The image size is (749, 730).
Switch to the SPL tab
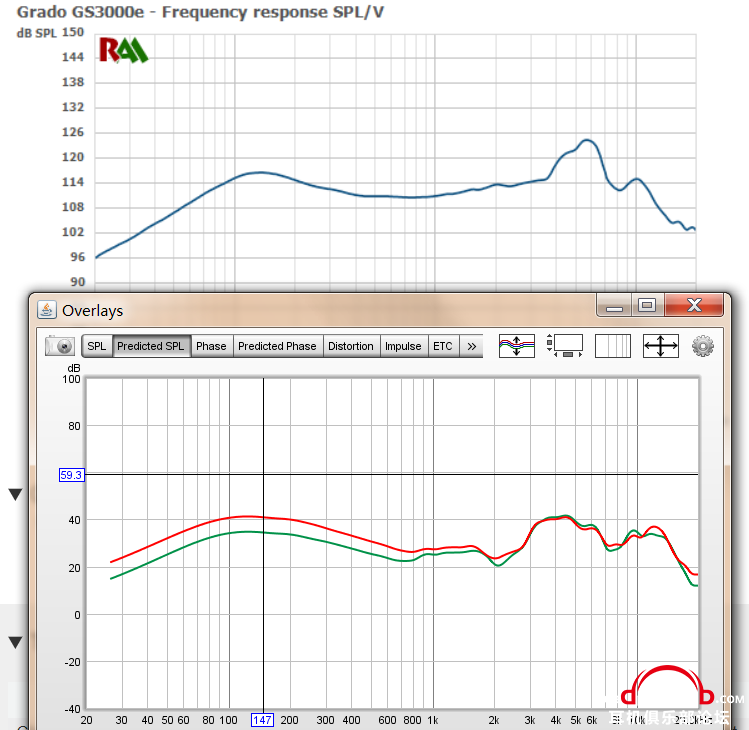coord(96,346)
